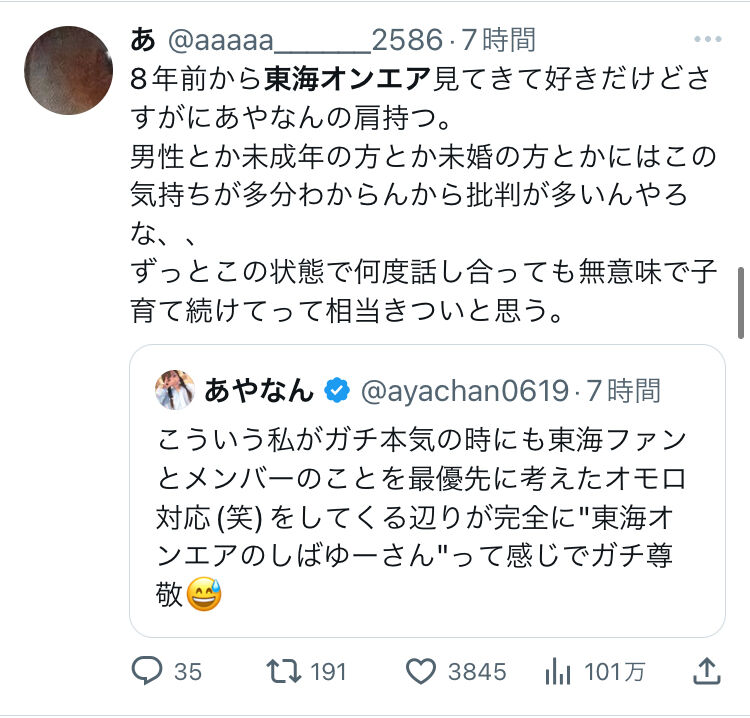Click the 3845 likes count
The width and height of the screenshot is (750, 718).
coord(477,672)
